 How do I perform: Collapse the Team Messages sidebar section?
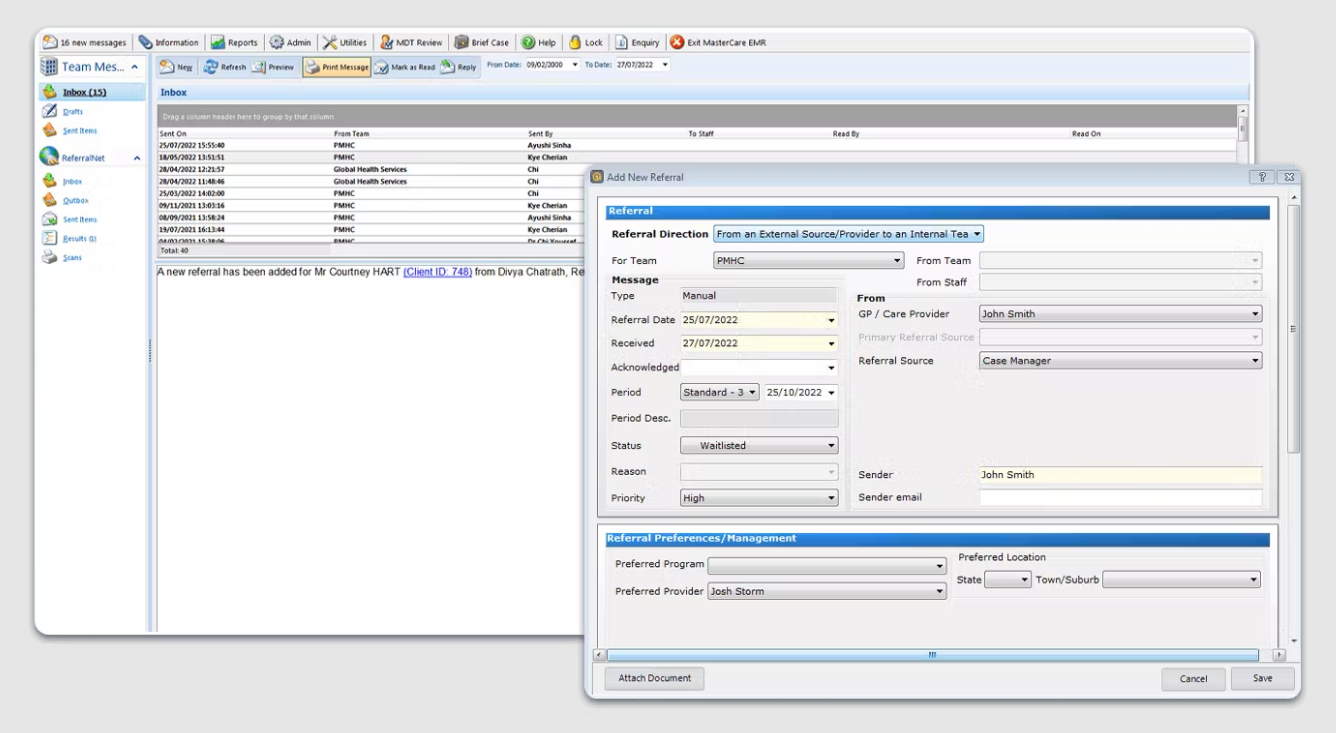tap(135, 67)
